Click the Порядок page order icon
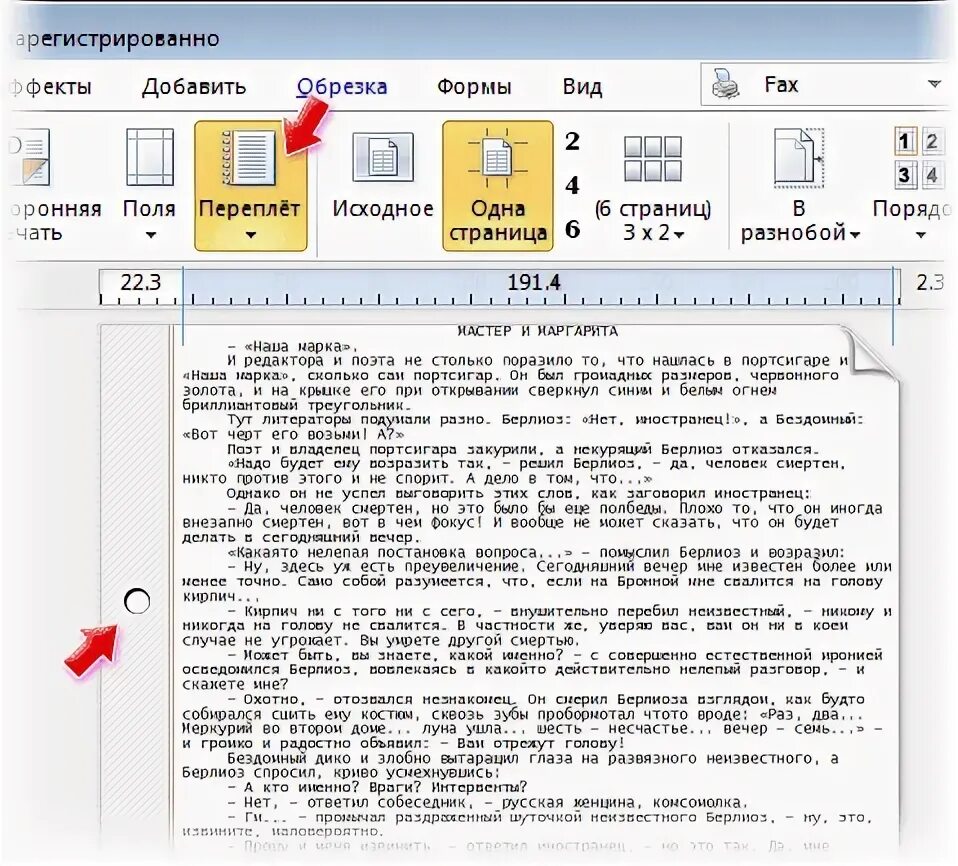 (920, 157)
